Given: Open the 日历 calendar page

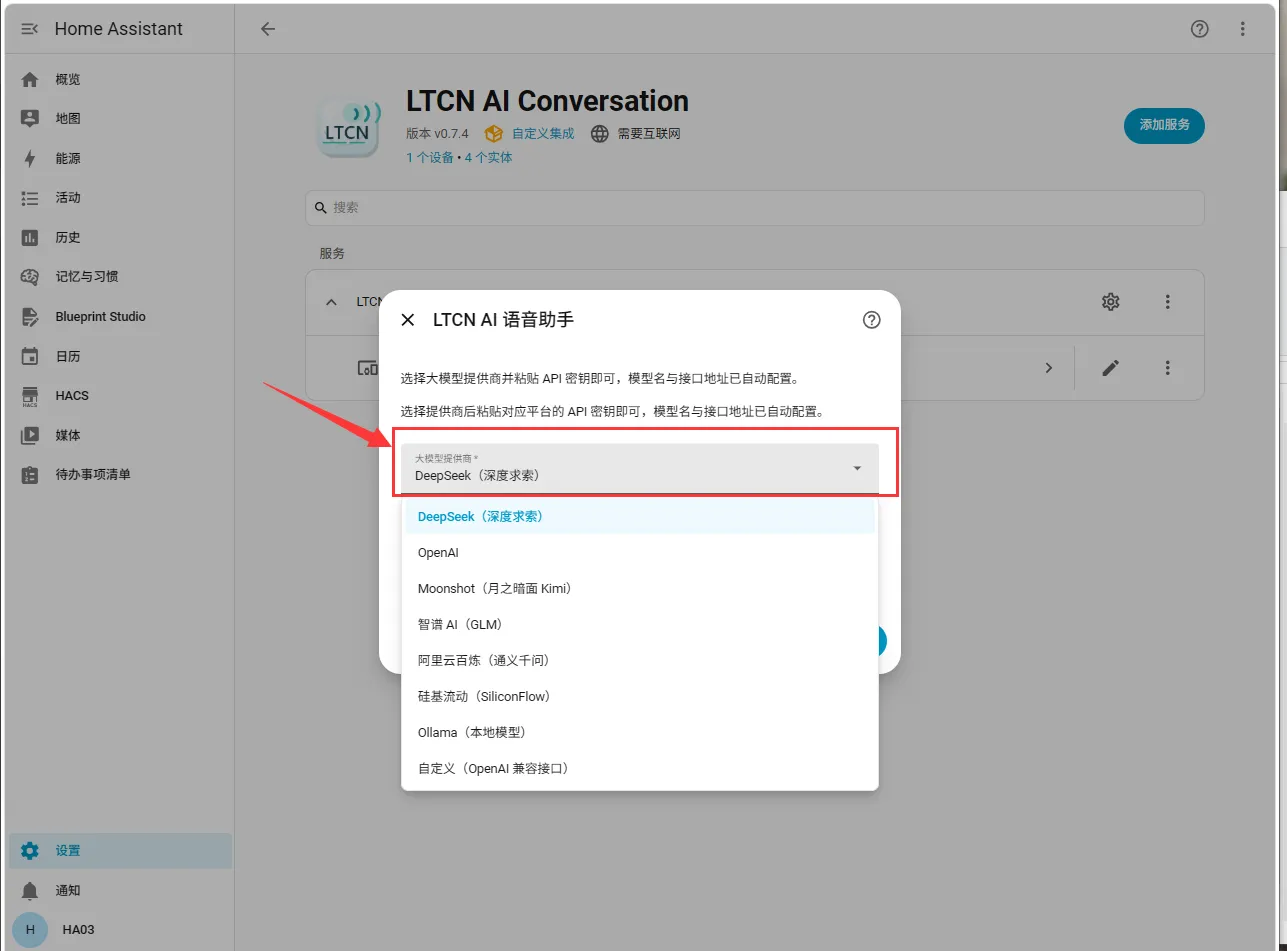Looking at the screenshot, I should coord(119,356).
